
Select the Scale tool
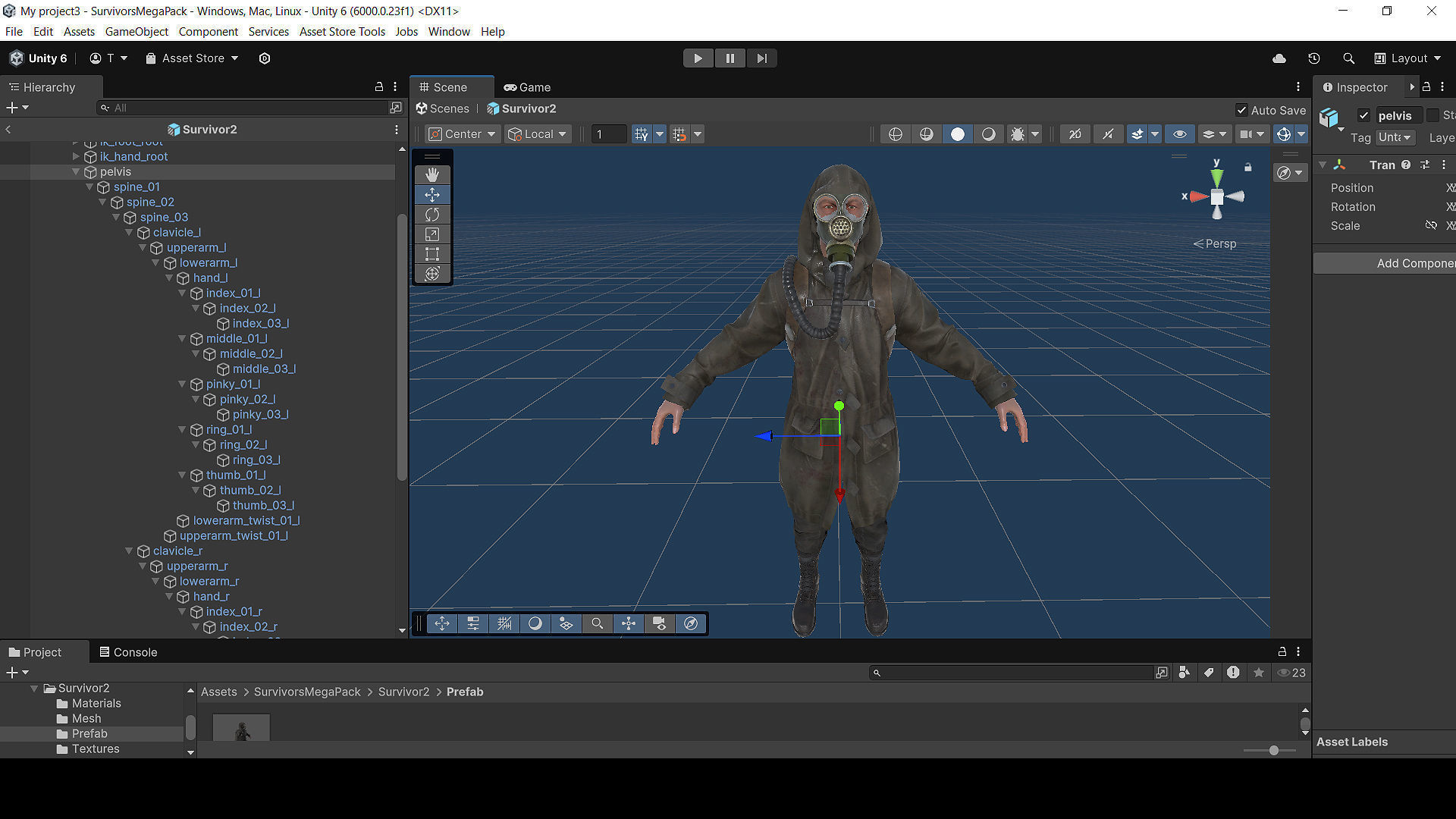pos(432,234)
